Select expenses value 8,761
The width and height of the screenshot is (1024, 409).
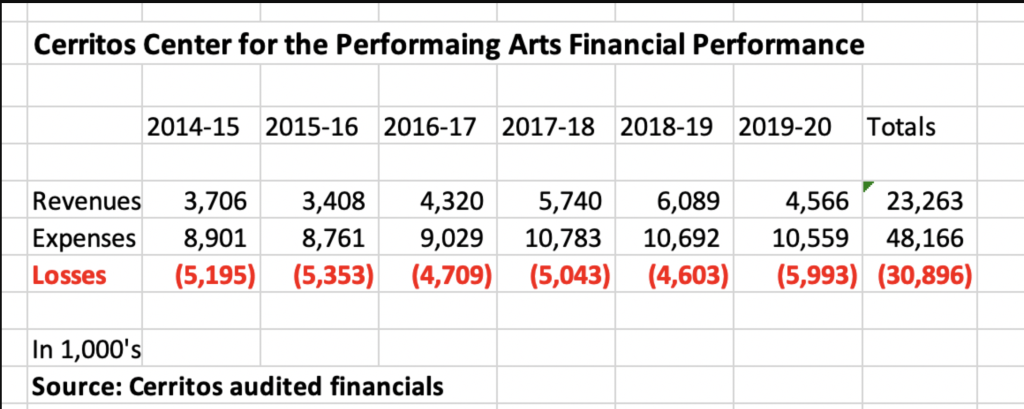(x=335, y=238)
